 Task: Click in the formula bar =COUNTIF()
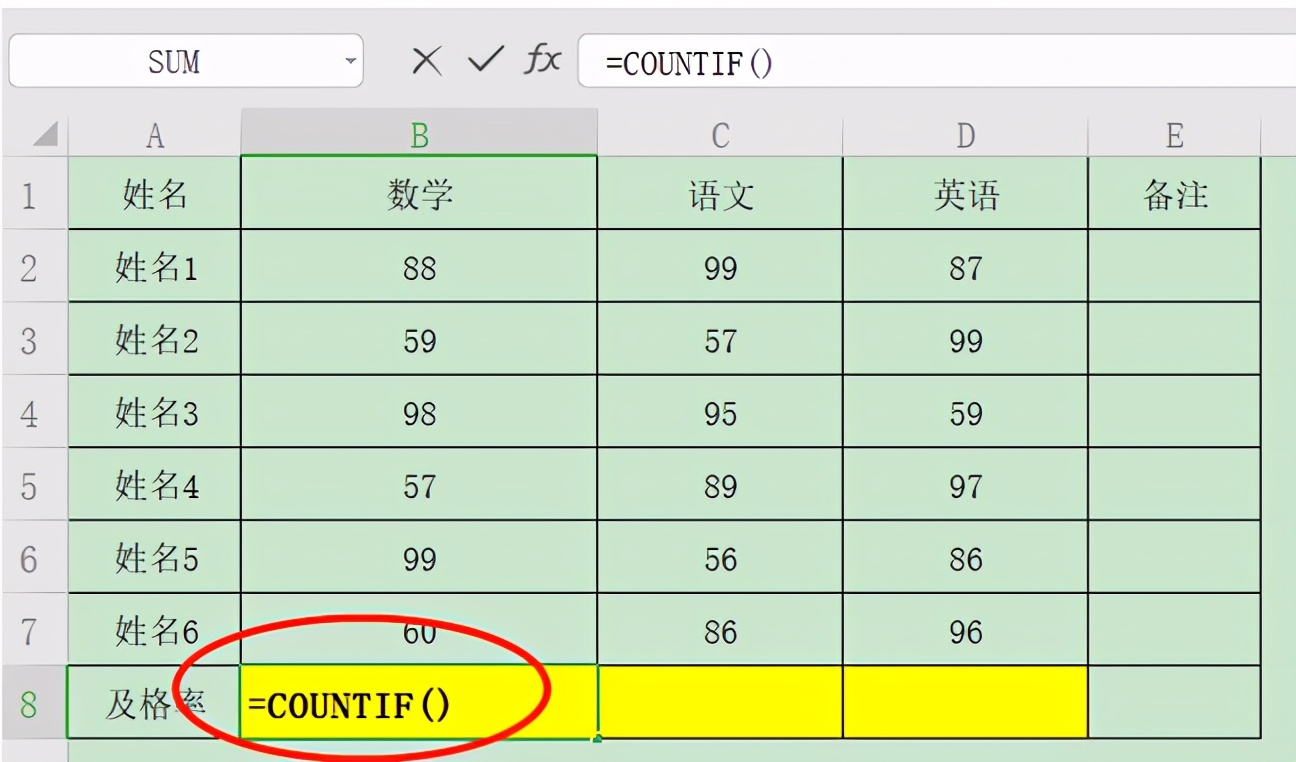click(937, 62)
